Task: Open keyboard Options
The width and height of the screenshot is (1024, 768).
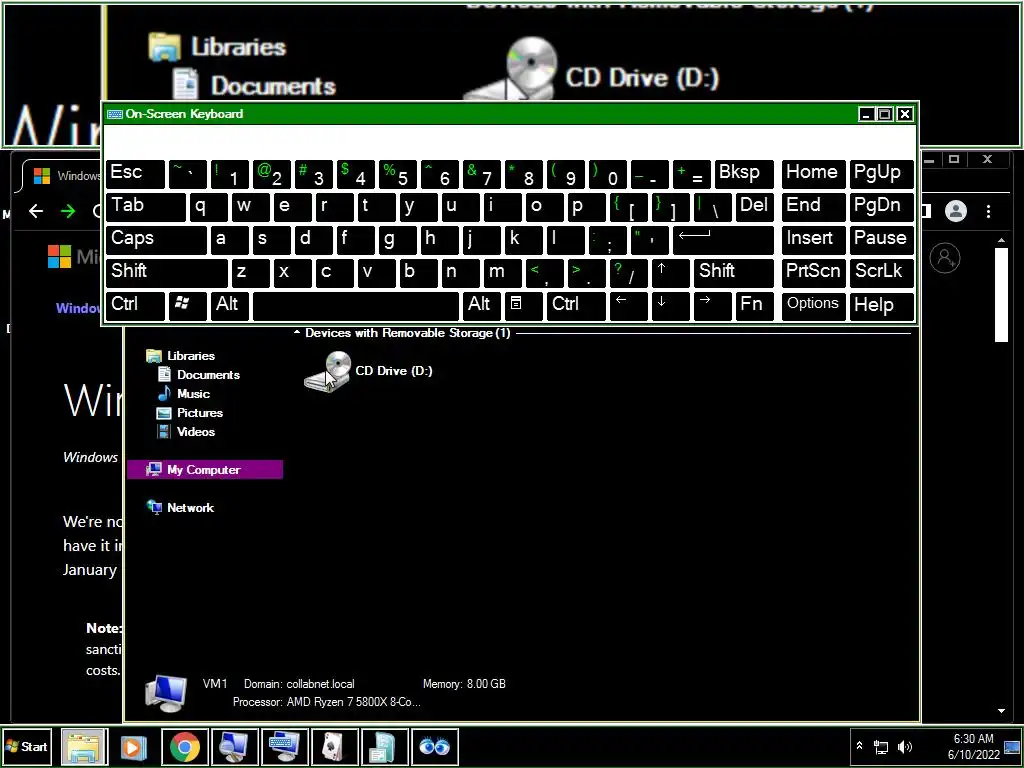Action: pos(813,306)
